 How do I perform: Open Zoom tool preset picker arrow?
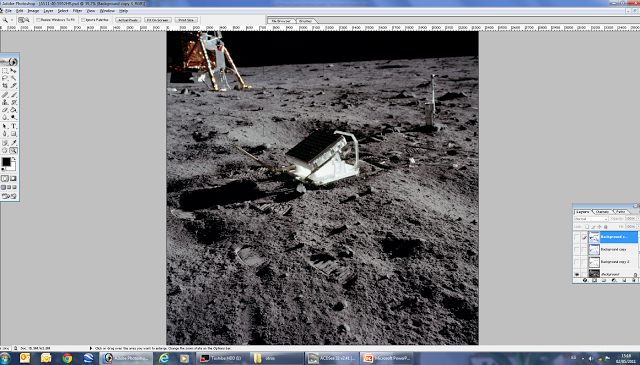pyautogui.click(x=12, y=20)
